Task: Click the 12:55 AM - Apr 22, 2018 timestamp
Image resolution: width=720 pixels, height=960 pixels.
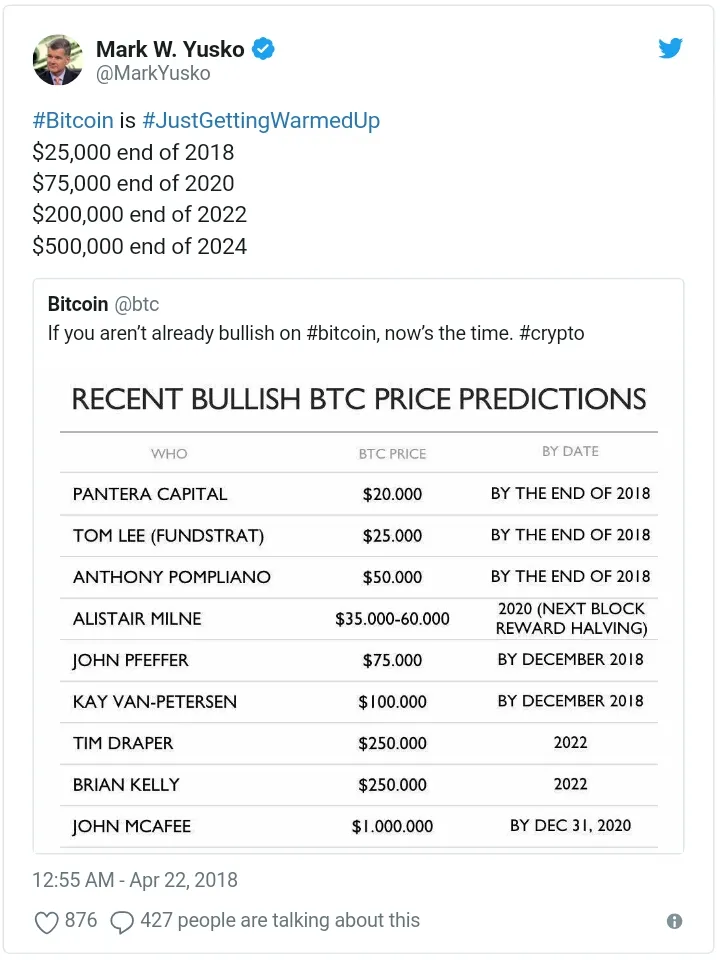Action: [x=135, y=880]
